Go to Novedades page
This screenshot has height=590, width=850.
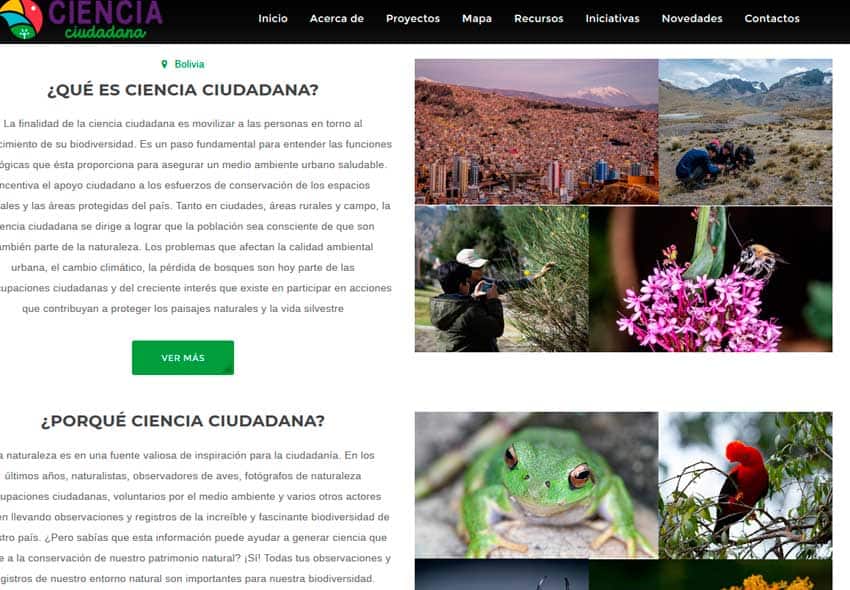click(x=692, y=18)
